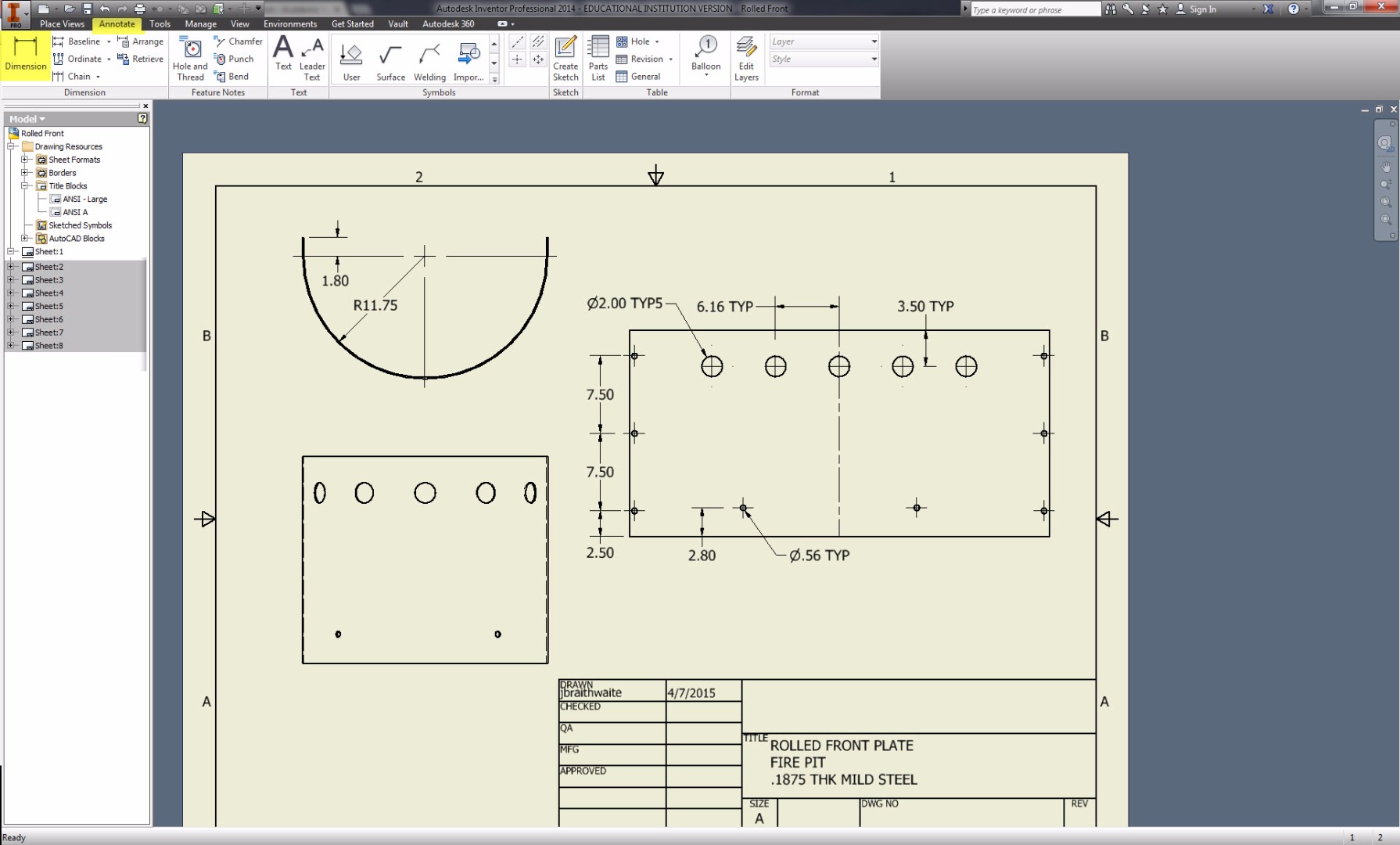Click Create Sketch
The width and height of the screenshot is (1400, 845).
[x=565, y=59]
